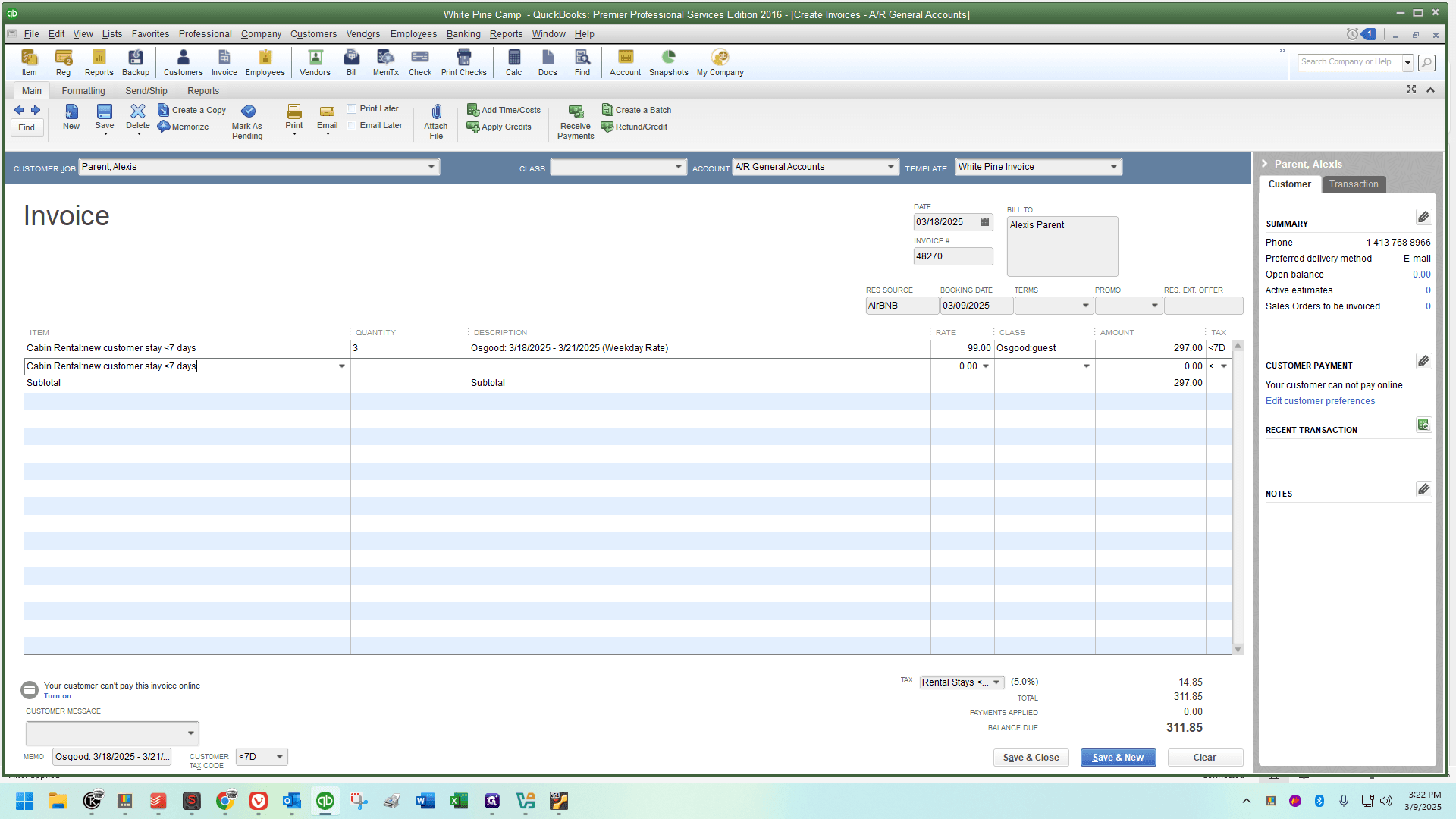Viewport: 1456px width, 819px height.
Task: Click the Delete invoice ribbon icon
Action: pyautogui.click(x=138, y=118)
